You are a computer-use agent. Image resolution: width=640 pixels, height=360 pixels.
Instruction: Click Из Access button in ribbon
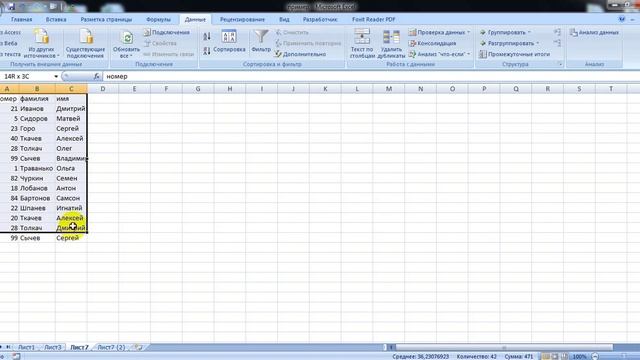10,32
